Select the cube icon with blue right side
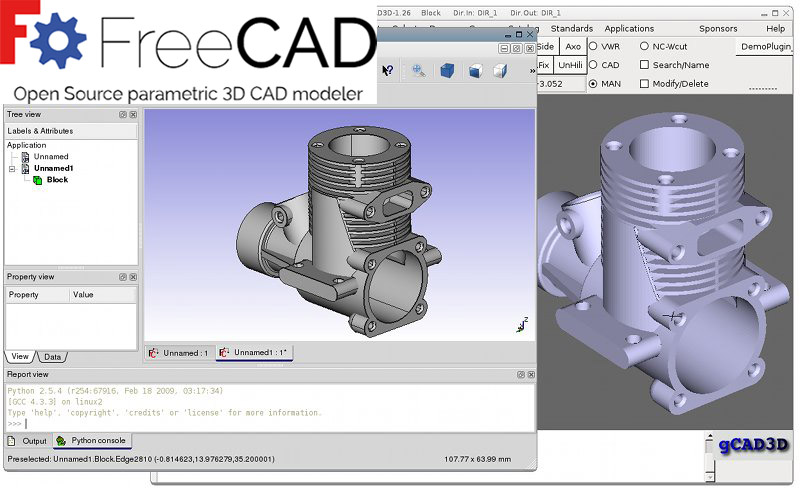The height and width of the screenshot is (488, 800). tap(500, 70)
